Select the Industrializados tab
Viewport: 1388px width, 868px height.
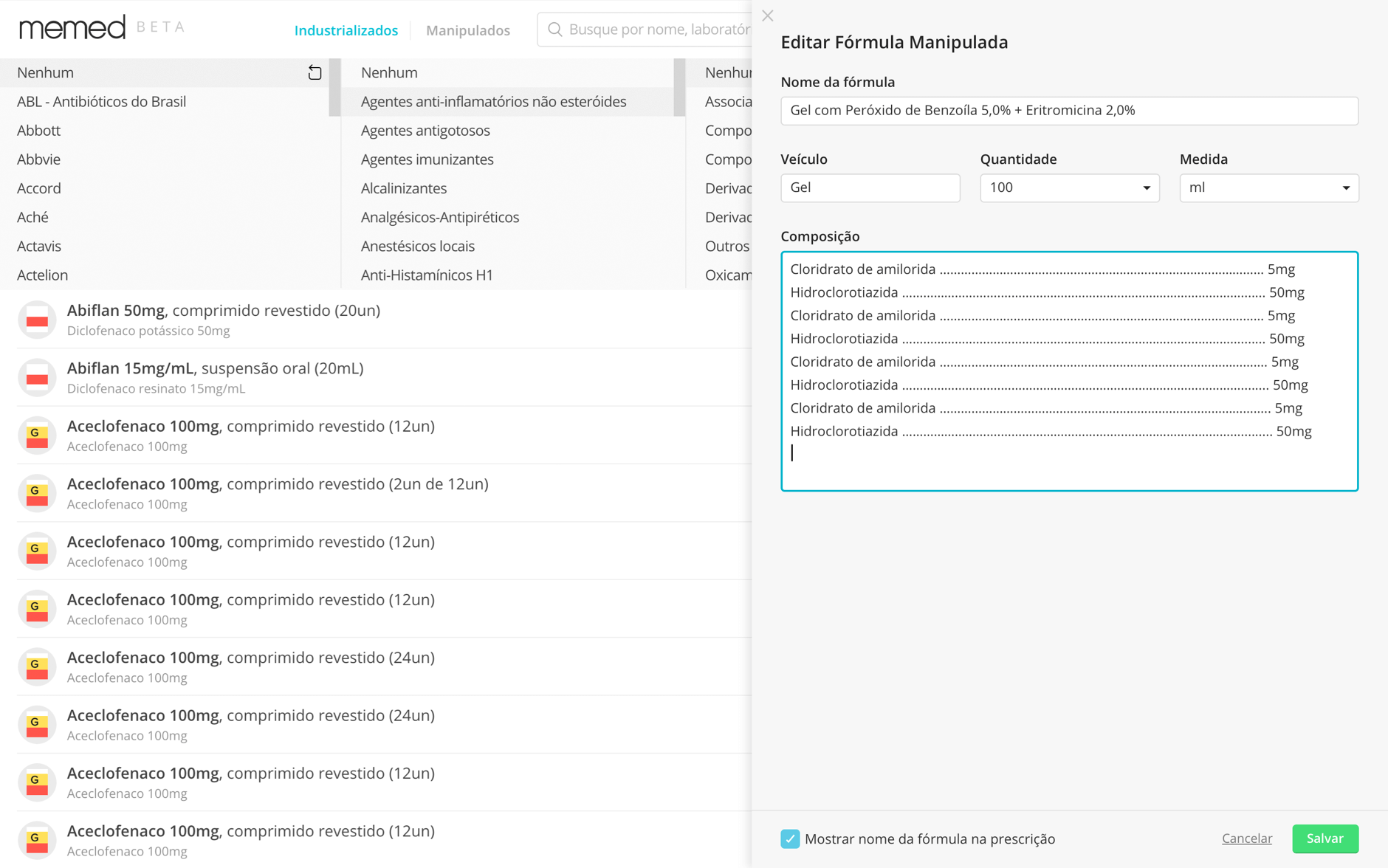pyautogui.click(x=346, y=30)
